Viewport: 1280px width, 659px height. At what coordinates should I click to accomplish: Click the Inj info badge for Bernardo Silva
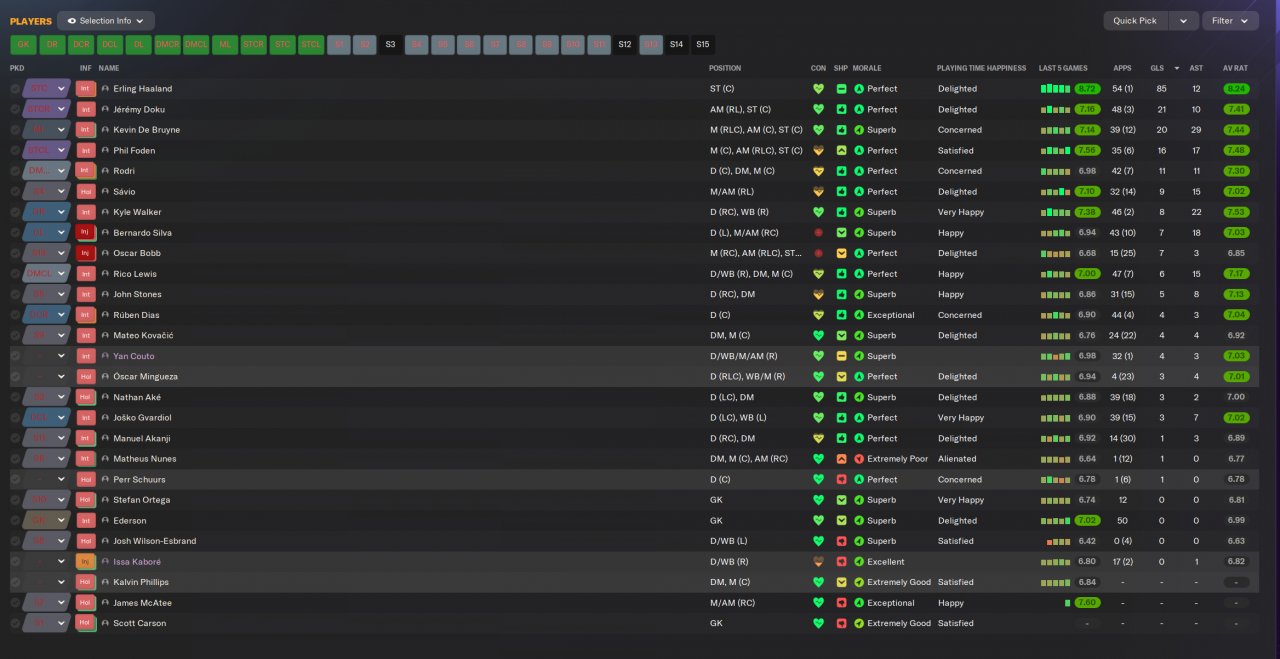[x=85, y=233]
